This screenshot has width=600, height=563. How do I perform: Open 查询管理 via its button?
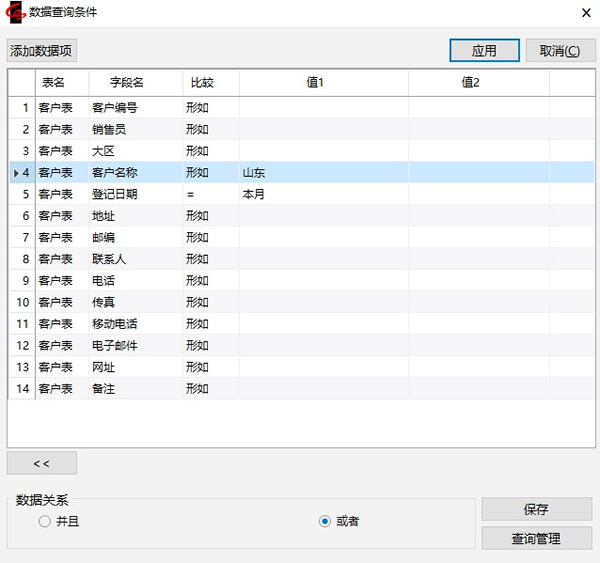click(x=536, y=538)
